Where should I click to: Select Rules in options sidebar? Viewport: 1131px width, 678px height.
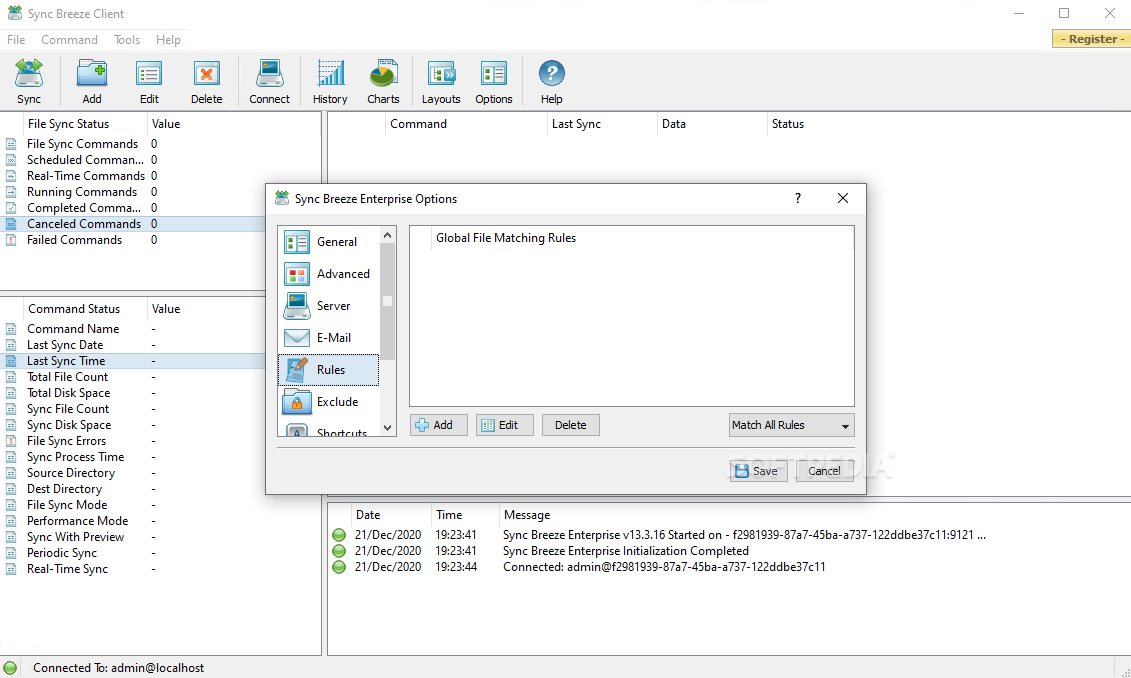click(329, 369)
